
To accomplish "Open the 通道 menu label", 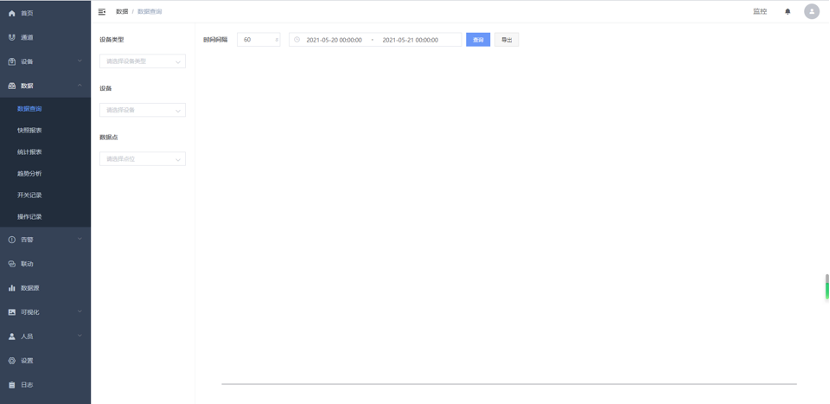I will tap(27, 38).
